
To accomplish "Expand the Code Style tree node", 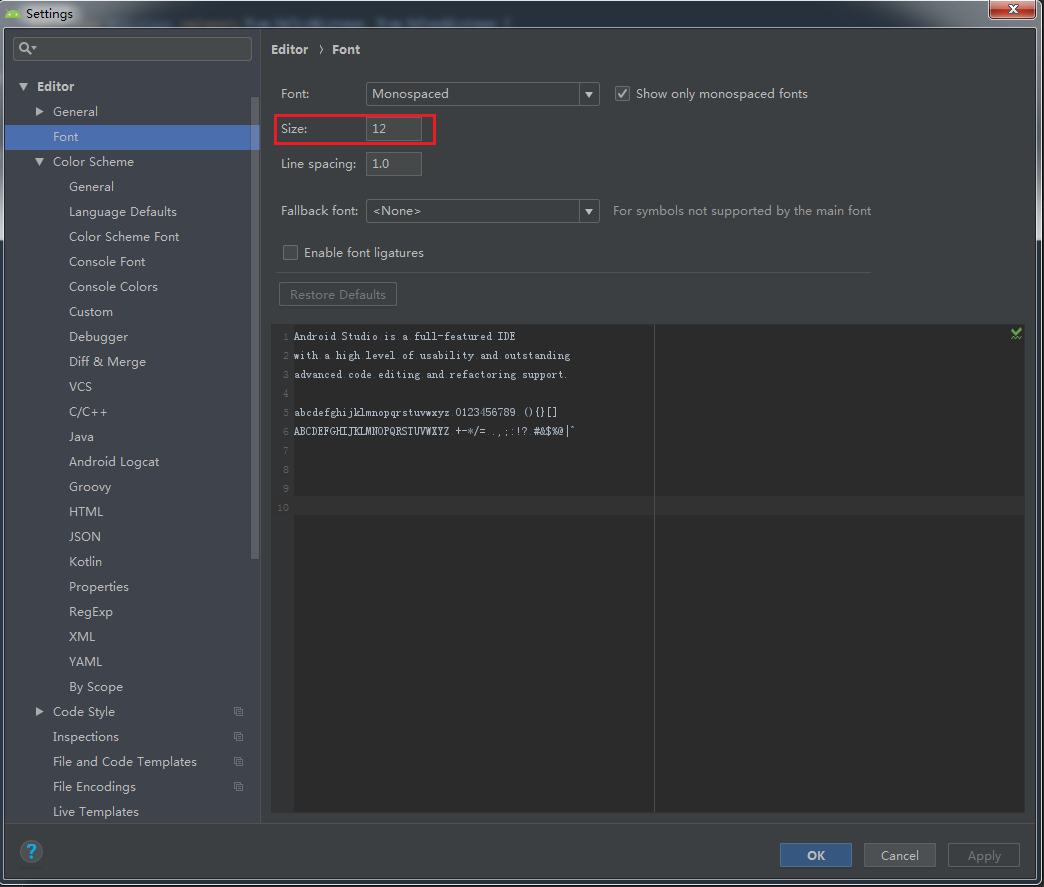I will 40,712.
